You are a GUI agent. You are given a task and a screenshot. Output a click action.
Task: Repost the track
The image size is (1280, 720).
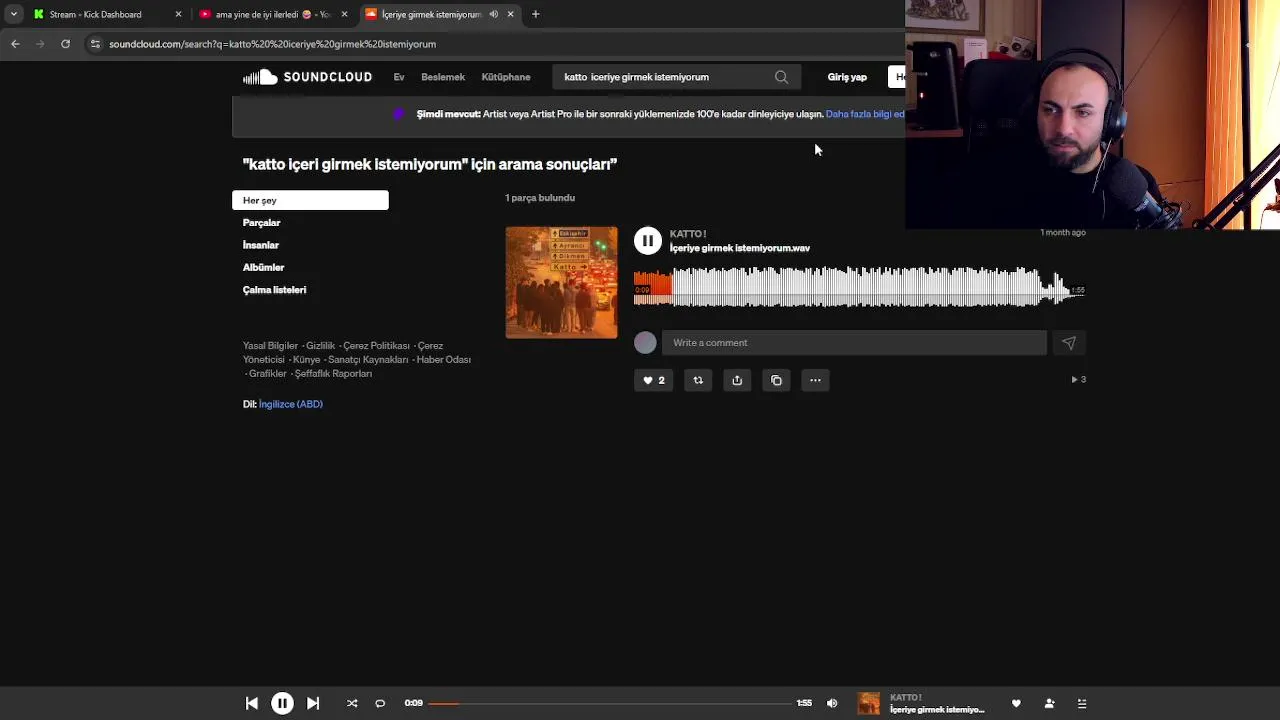coord(698,380)
